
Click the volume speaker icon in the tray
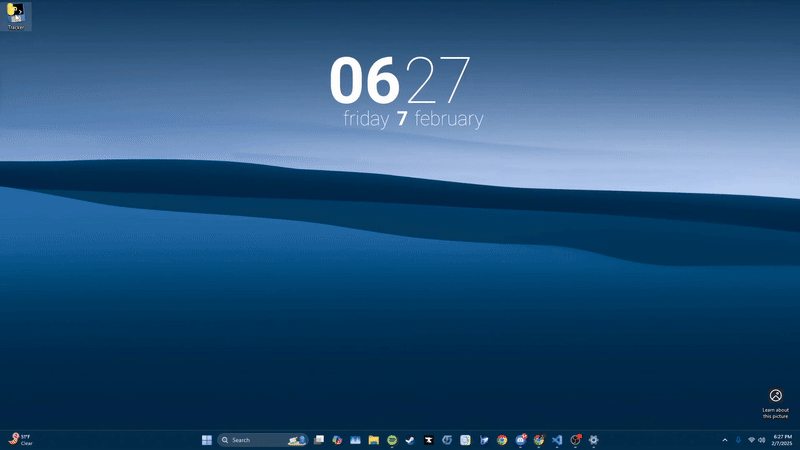(762, 440)
